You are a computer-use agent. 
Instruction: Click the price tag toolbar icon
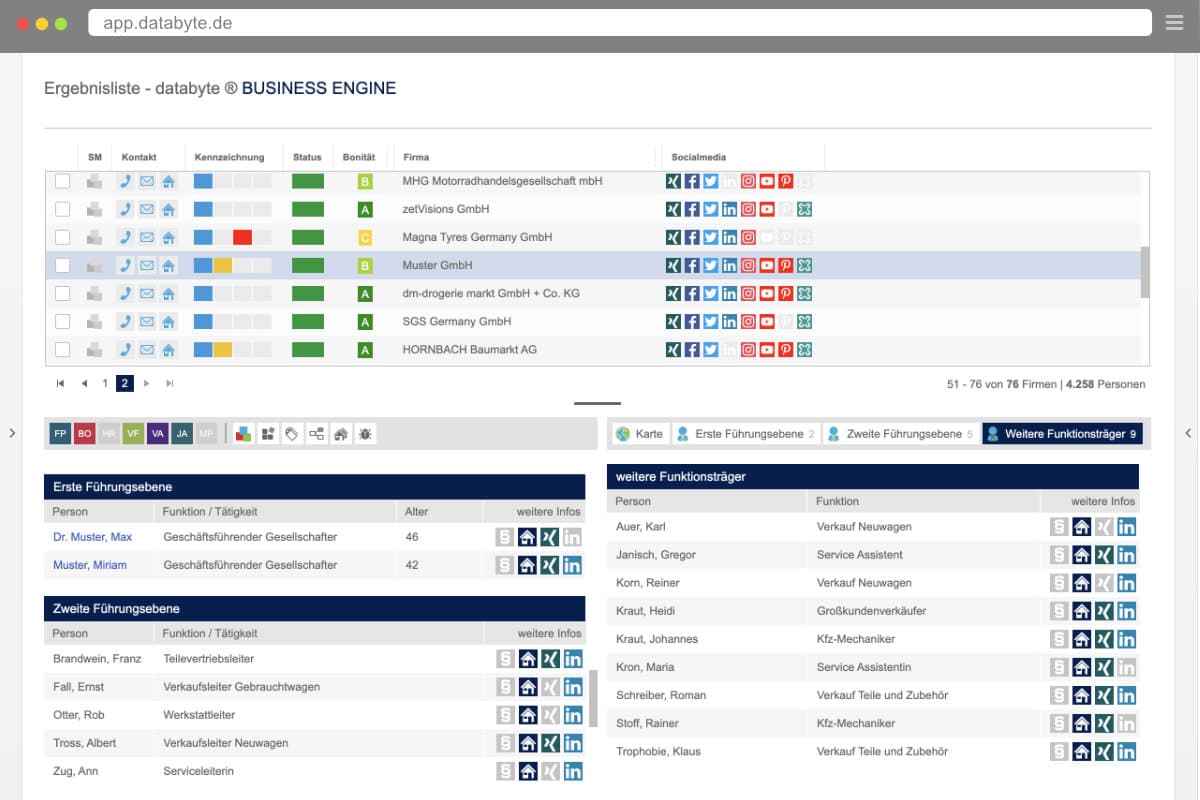[292, 434]
